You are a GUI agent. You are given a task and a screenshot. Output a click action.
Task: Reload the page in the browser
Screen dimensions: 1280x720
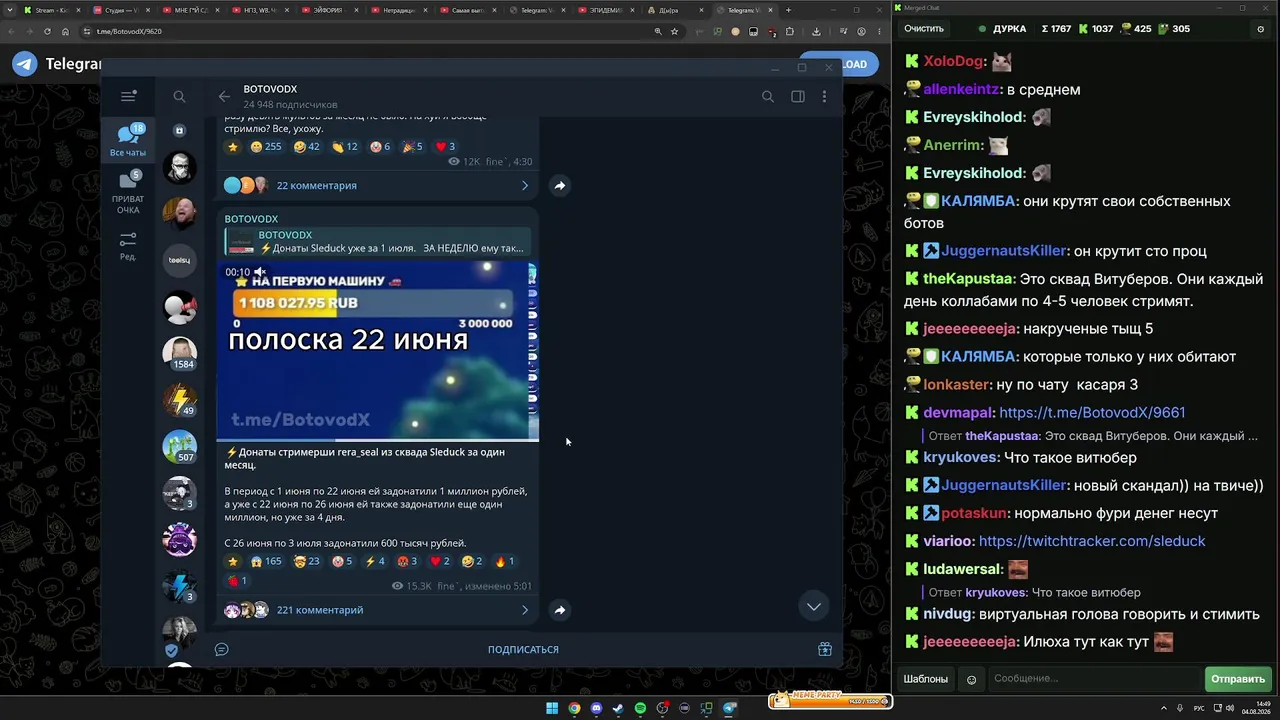[x=47, y=31]
